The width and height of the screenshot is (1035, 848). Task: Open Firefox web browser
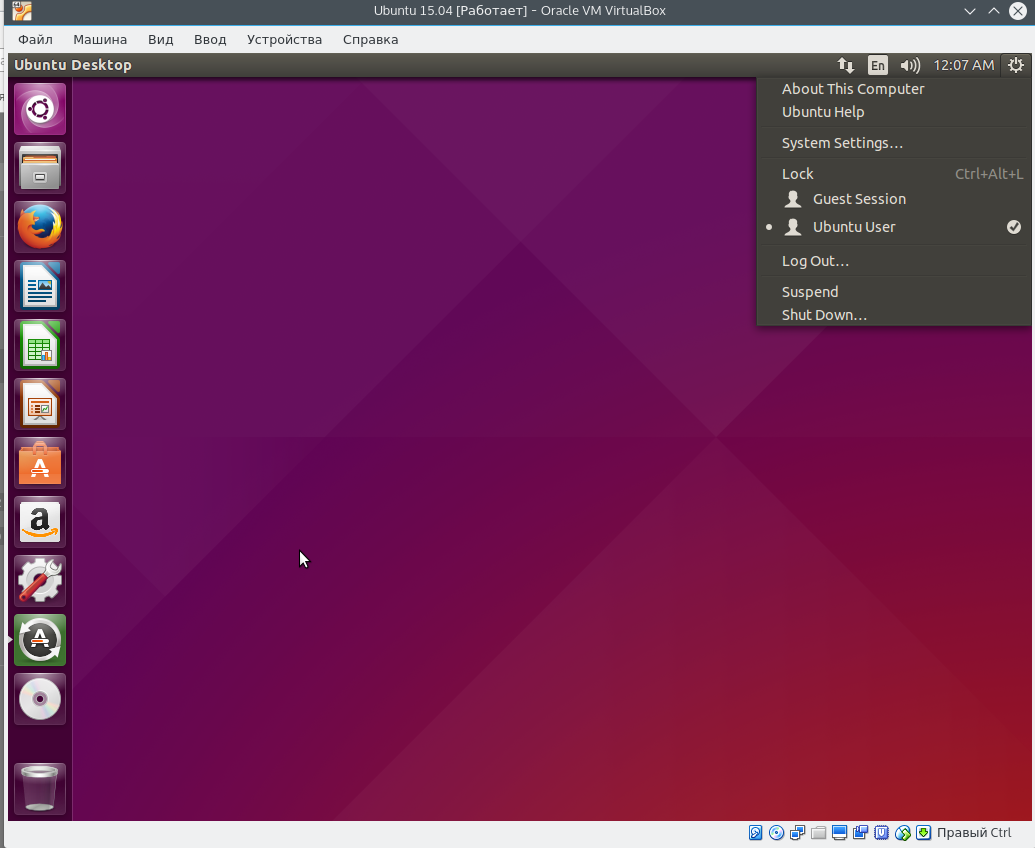[40, 227]
